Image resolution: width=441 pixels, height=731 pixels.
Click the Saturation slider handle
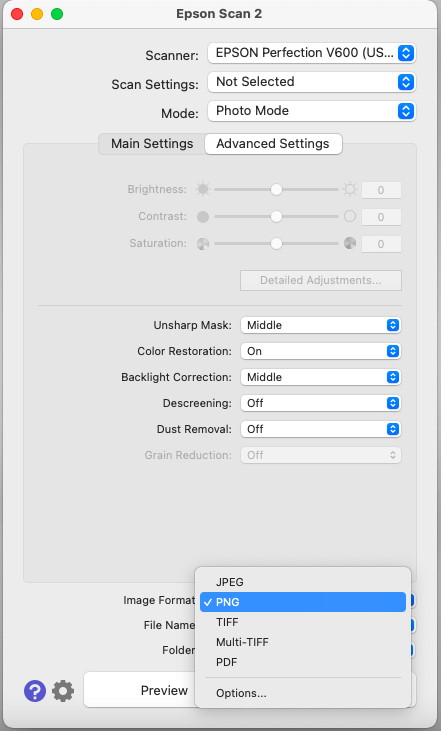(276, 243)
